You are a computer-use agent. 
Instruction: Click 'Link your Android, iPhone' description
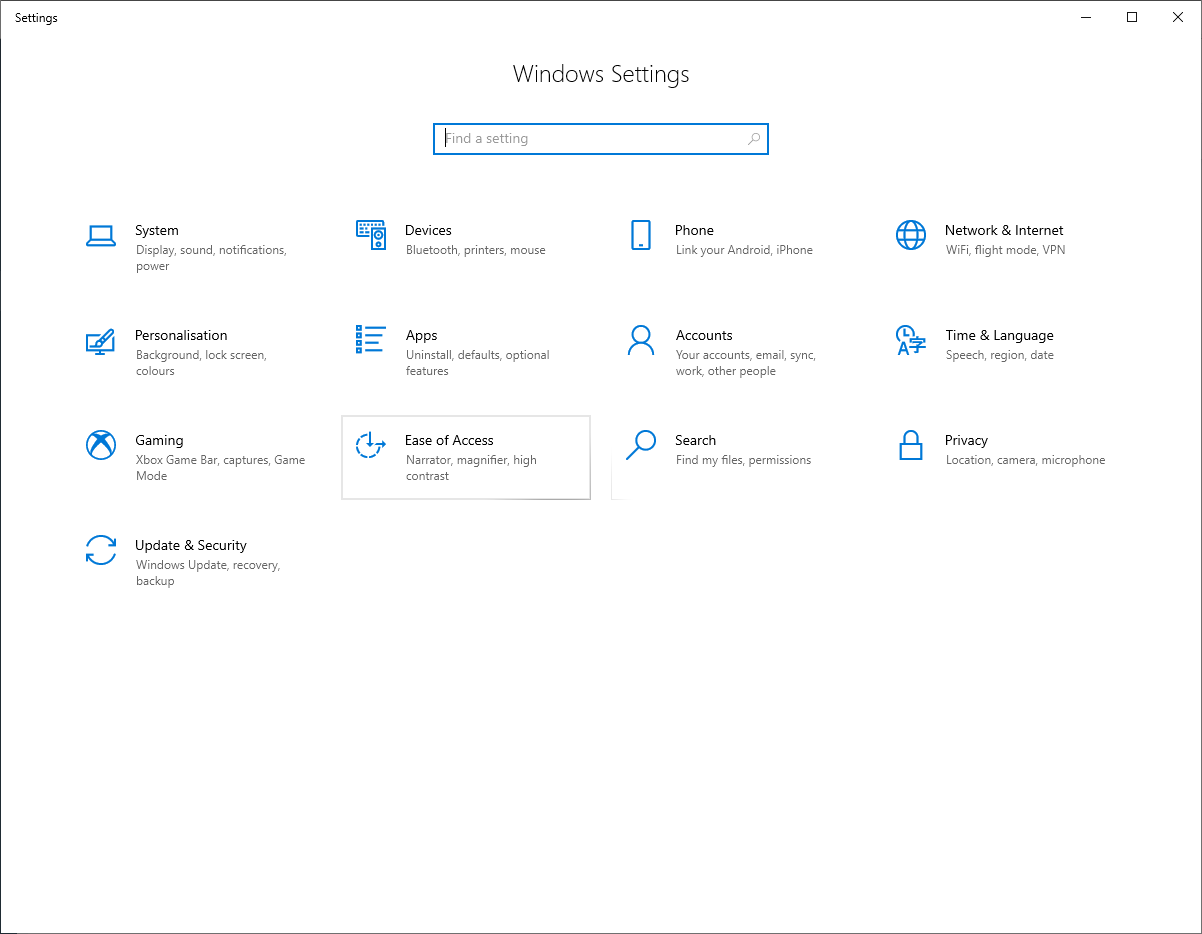pos(744,250)
